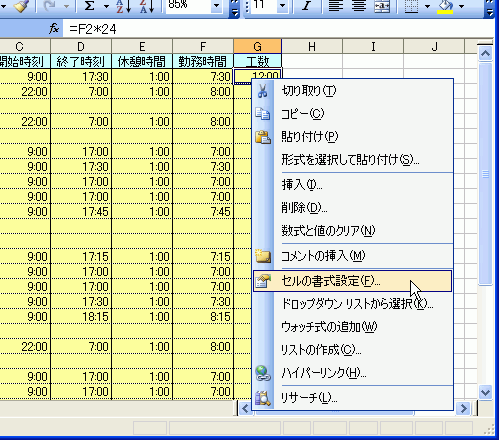Image resolution: width=499 pixels, height=440 pixels.
Task: Choose ドロップダウン リストから選択(K)
Action: pos(353,304)
